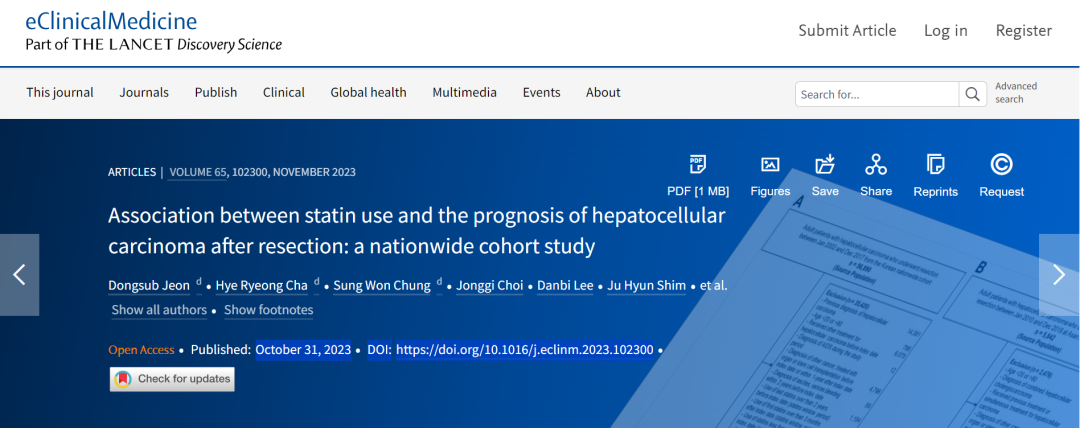Open the This journal menu

60,92
